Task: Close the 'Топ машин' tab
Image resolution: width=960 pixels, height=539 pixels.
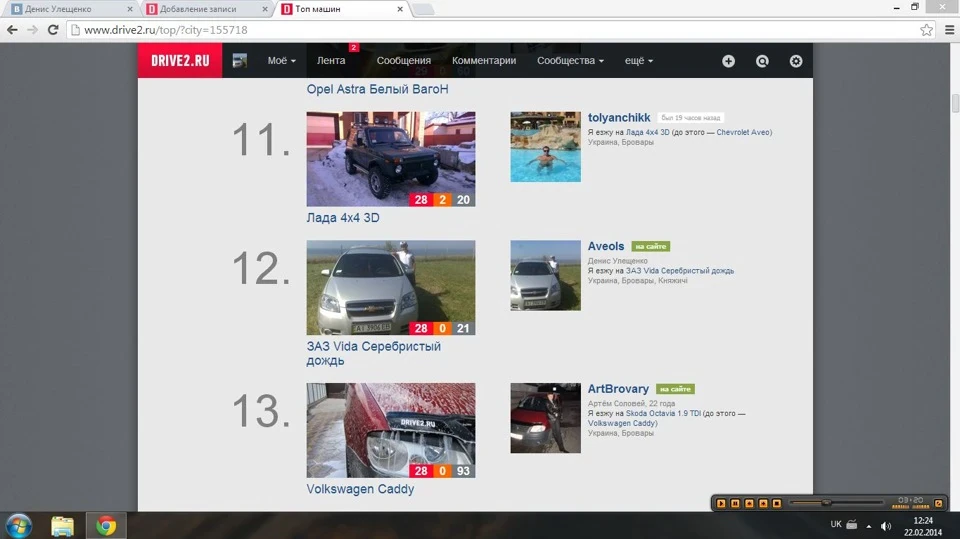Action: click(x=400, y=9)
